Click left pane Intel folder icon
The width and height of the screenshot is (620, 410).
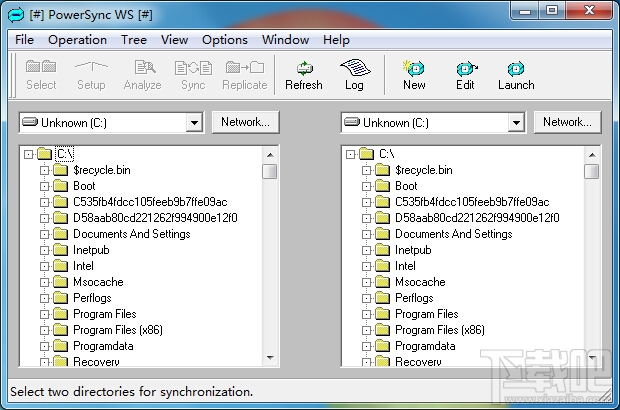pyautogui.click(x=60, y=266)
